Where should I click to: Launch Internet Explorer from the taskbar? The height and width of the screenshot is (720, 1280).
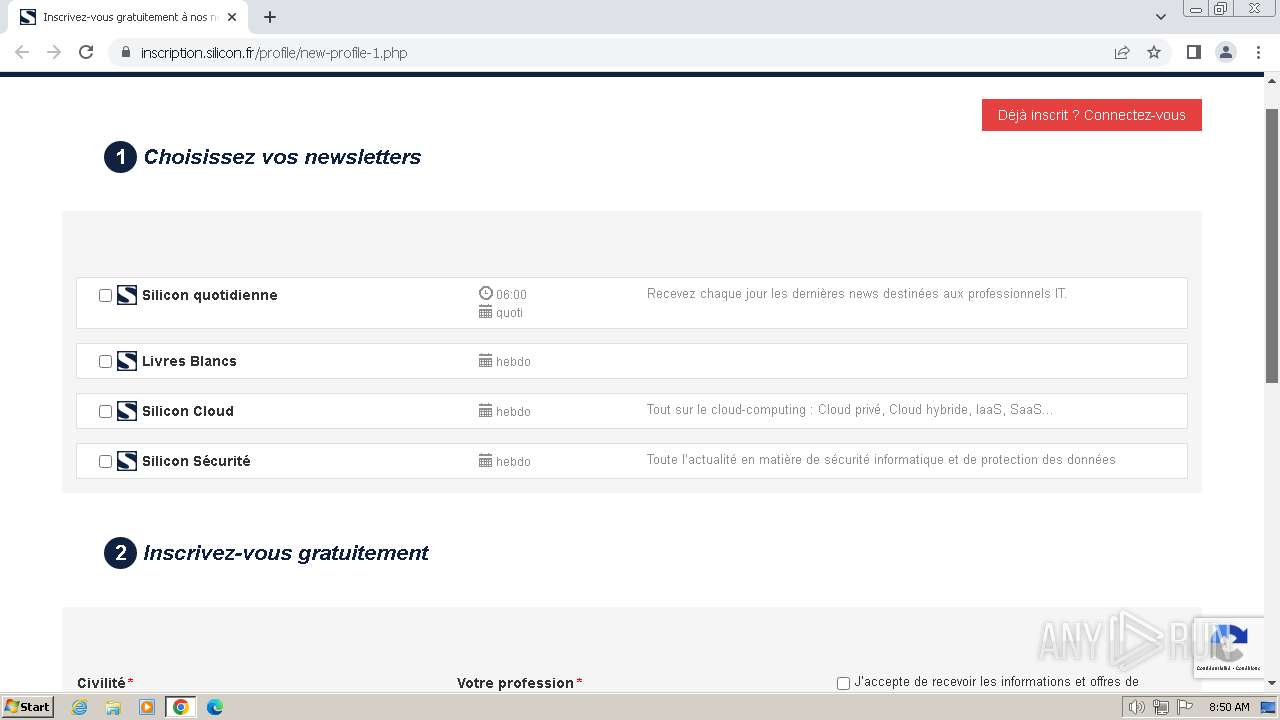tap(80, 707)
